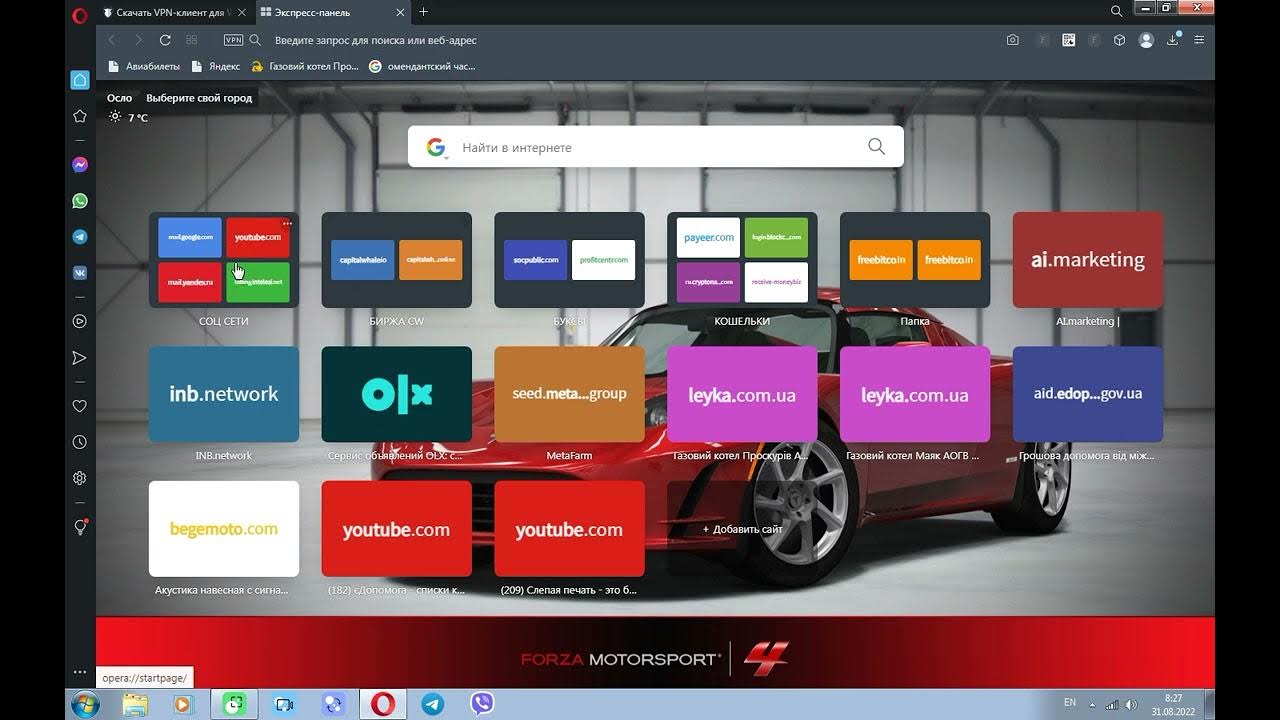Open the 'омендантский час...' bookmark

click(x=423, y=66)
